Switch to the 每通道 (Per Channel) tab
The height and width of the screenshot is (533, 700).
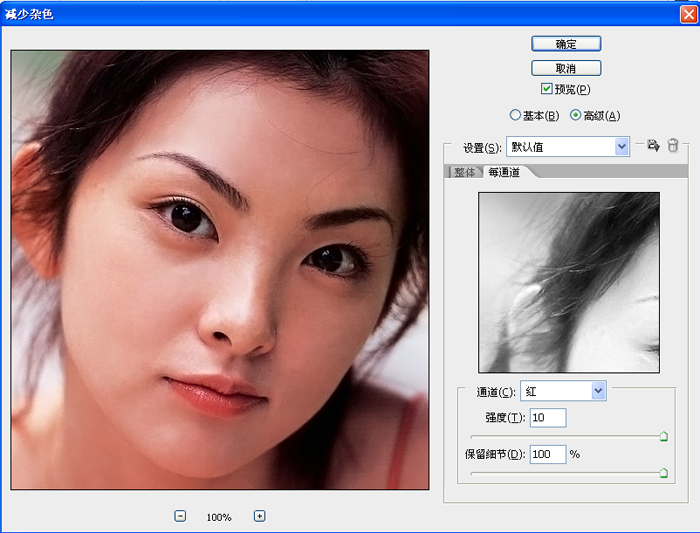coord(504,172)
